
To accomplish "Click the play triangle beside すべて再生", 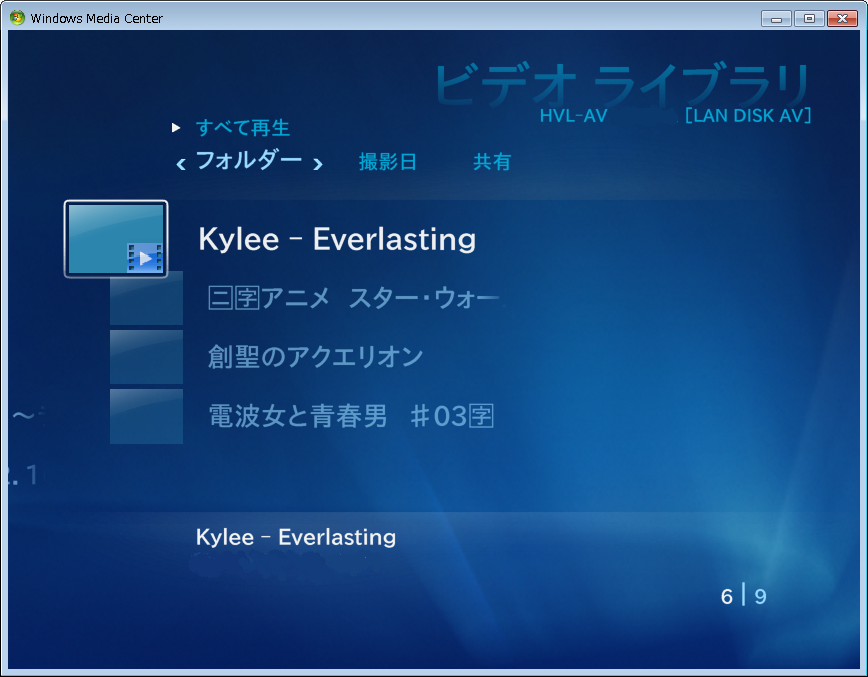I will pos(176,128).
